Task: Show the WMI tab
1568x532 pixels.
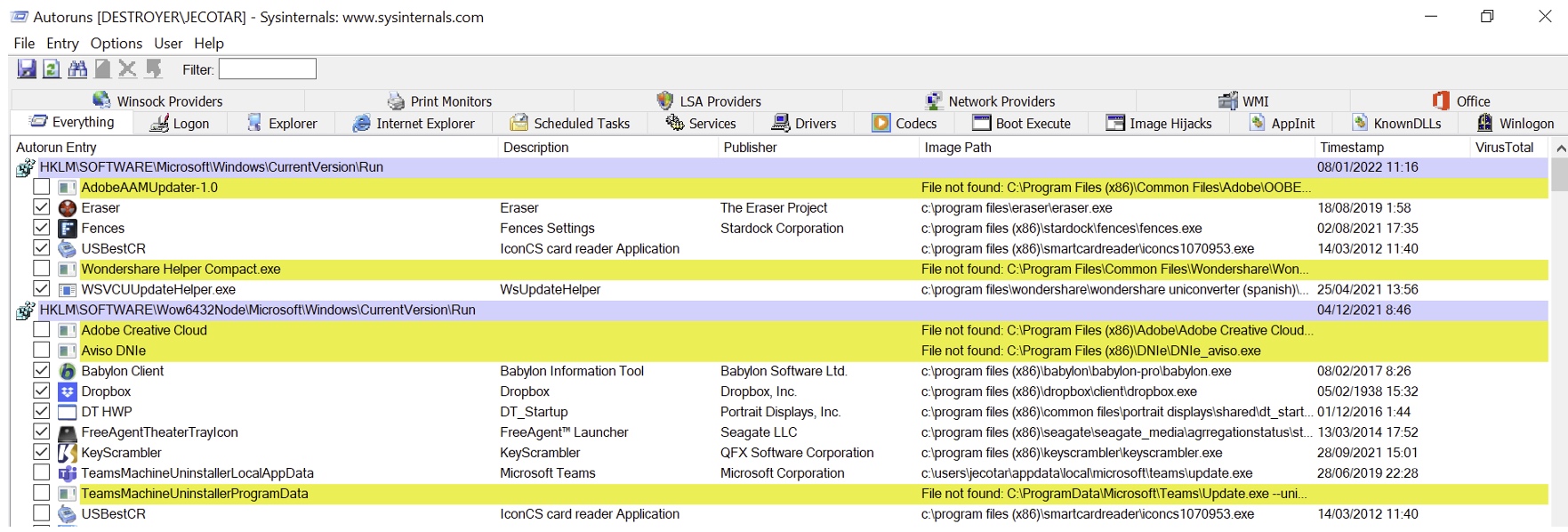Action: tap(1243, 101)
